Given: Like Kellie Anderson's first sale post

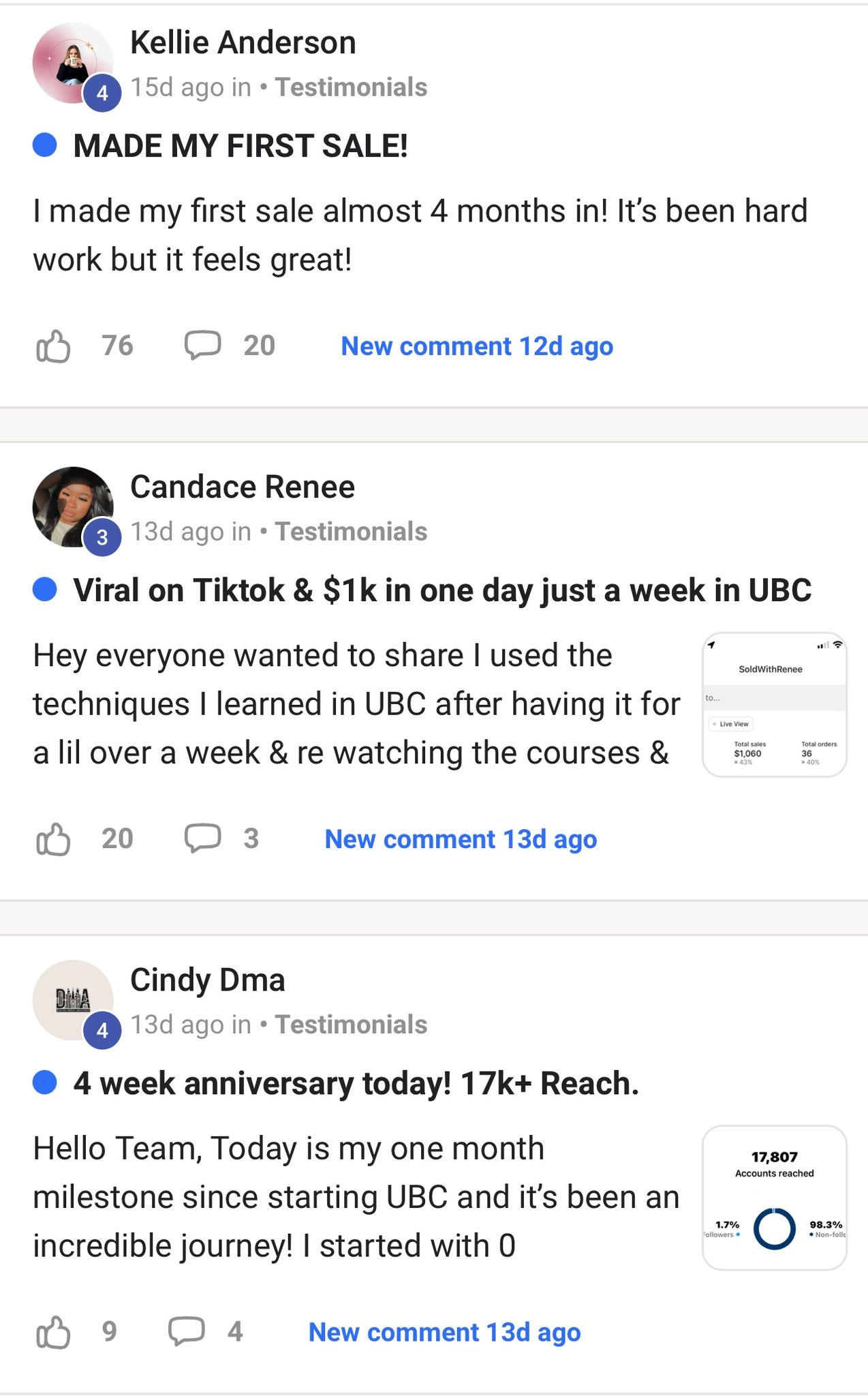Looking at the screenshot, I should [x=53, y=346].
